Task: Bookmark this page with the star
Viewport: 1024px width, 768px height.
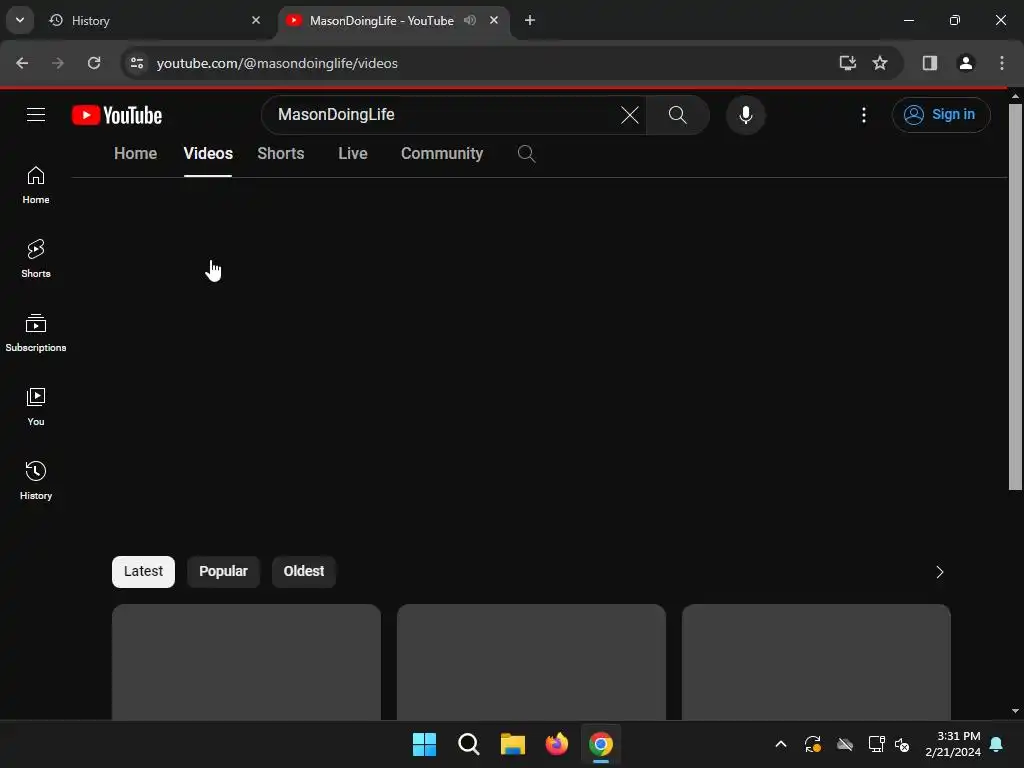Action: click(x=880, y=63)
